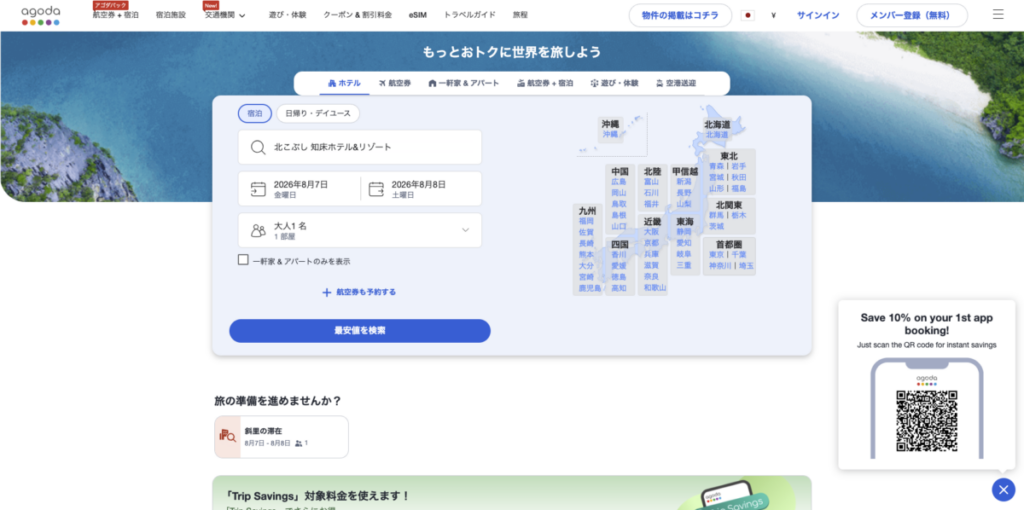Open eSIM in the top navigation

(x=418, y=15)
